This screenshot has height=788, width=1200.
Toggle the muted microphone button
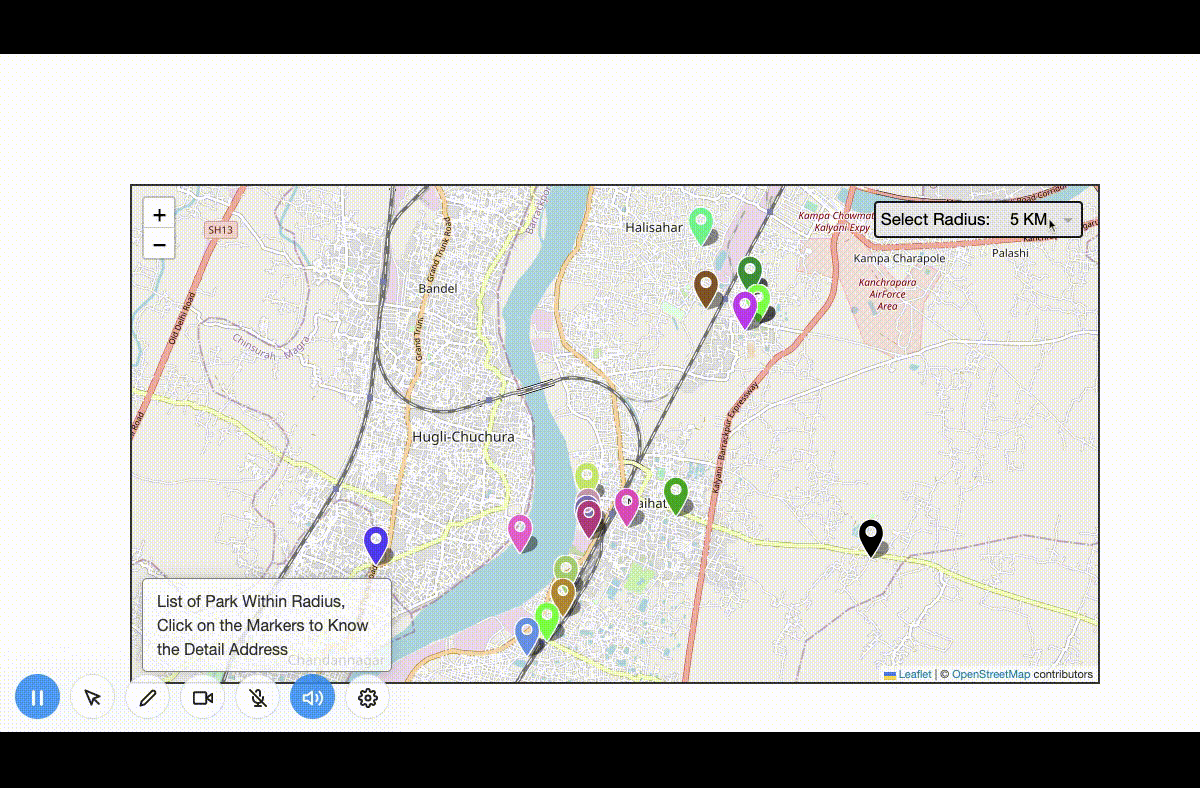coord(258,697)
